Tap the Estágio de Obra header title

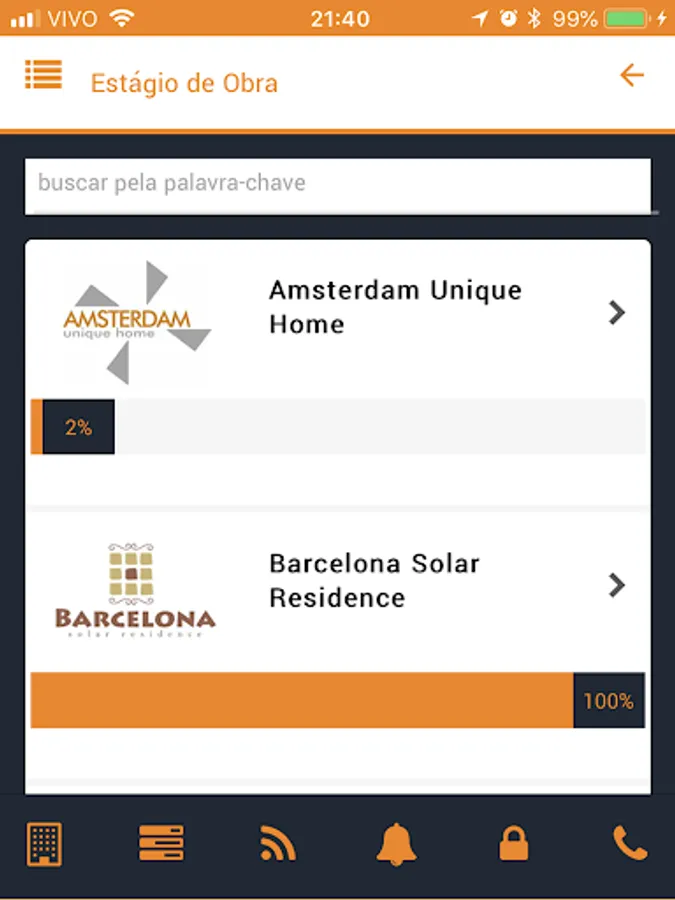(184, 83)
